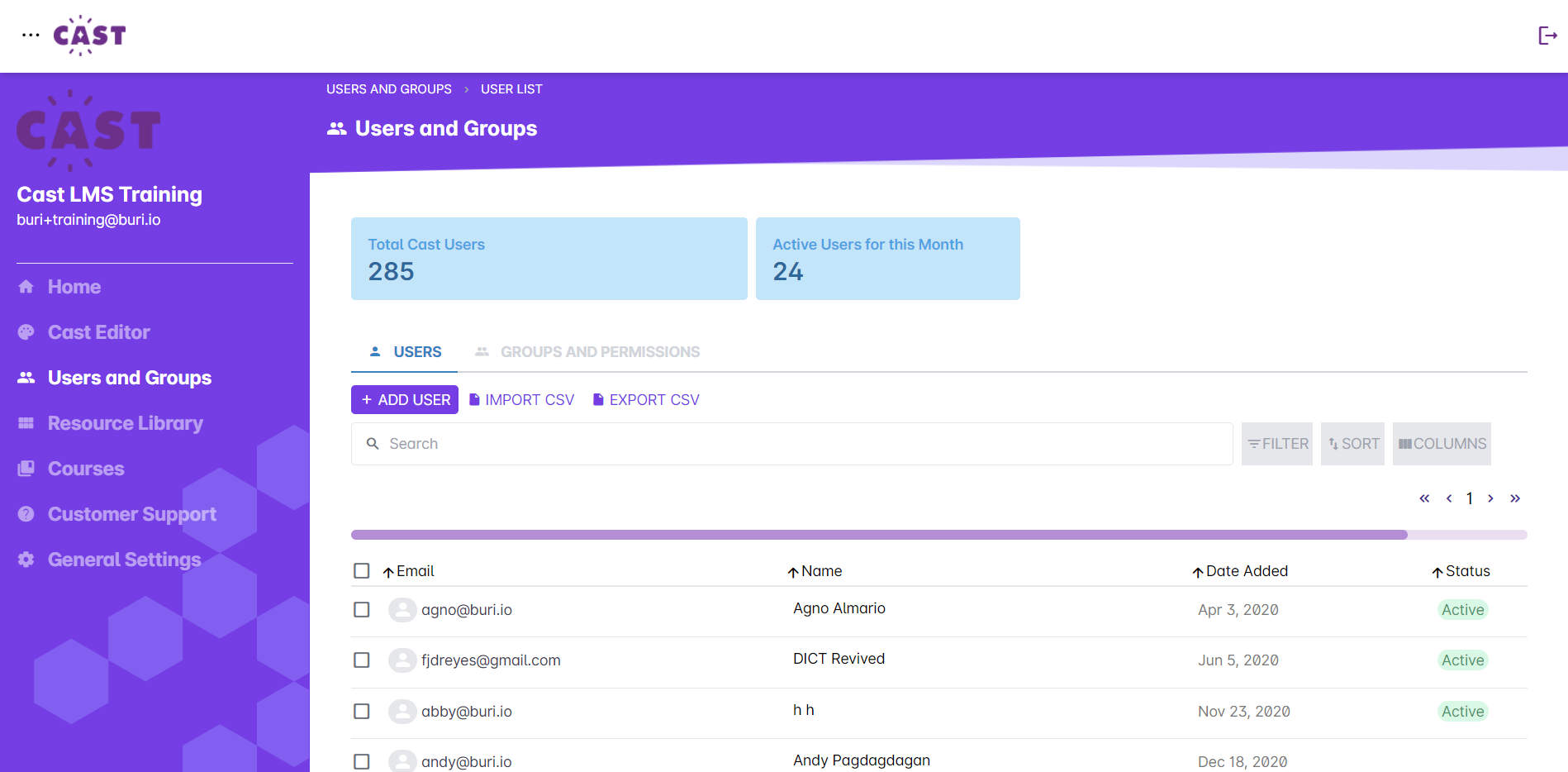1568x772 pixels.
Task: Click the avatar icon for agno@buri.io
Action: point(402,610)
